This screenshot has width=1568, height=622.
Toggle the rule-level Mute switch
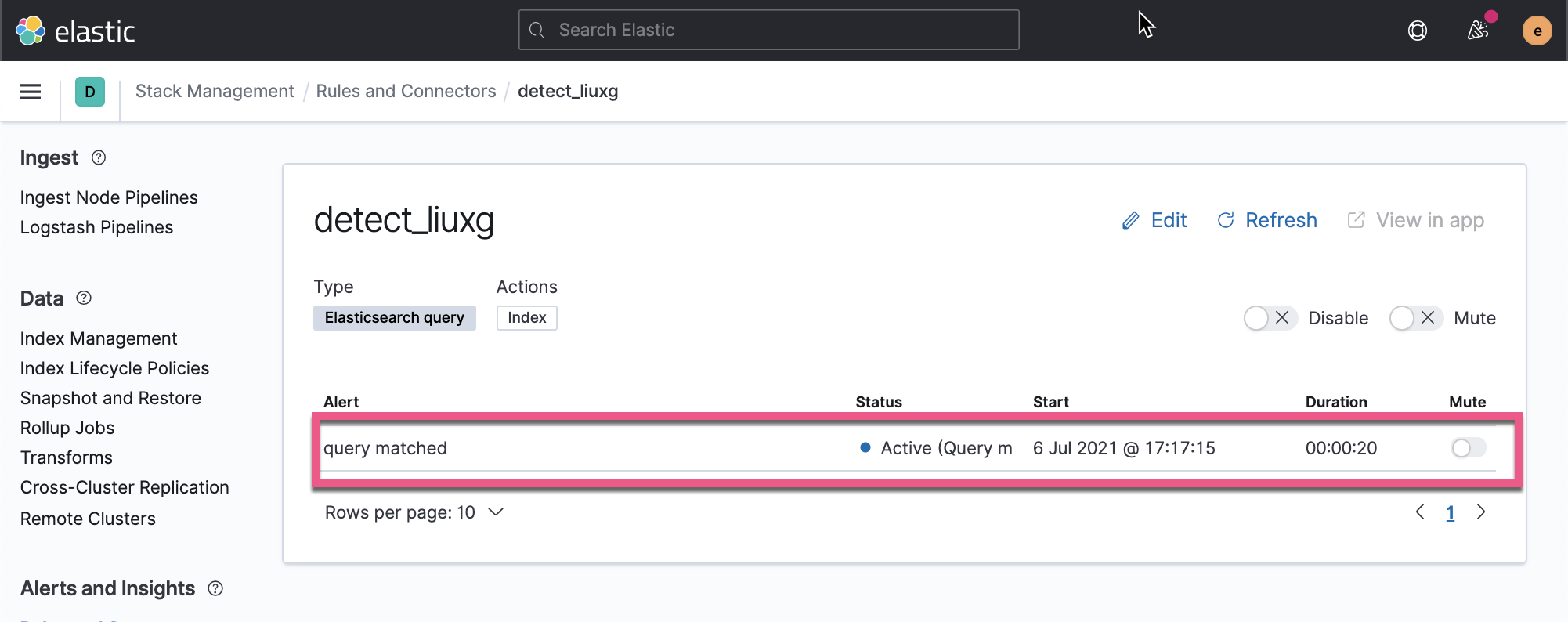click(1414, 318)
